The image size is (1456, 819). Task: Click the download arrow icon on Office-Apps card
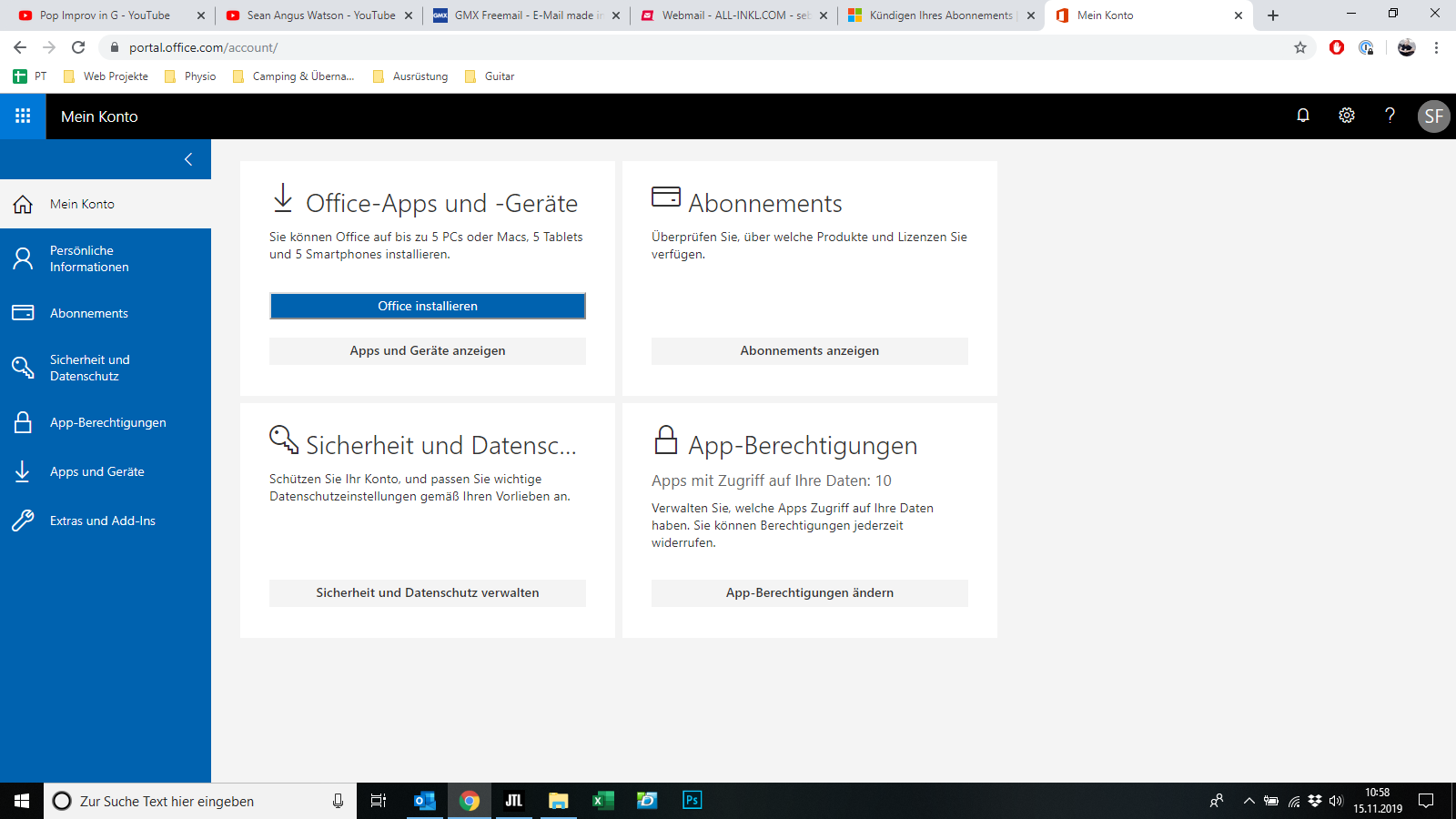[x=283, y=197]
